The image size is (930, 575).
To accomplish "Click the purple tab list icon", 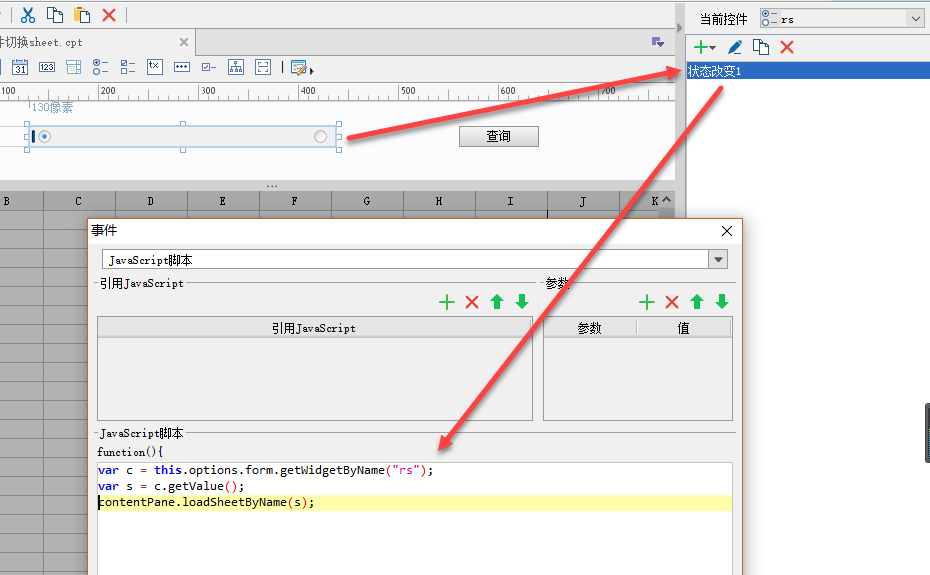I will tap(658, 42).
